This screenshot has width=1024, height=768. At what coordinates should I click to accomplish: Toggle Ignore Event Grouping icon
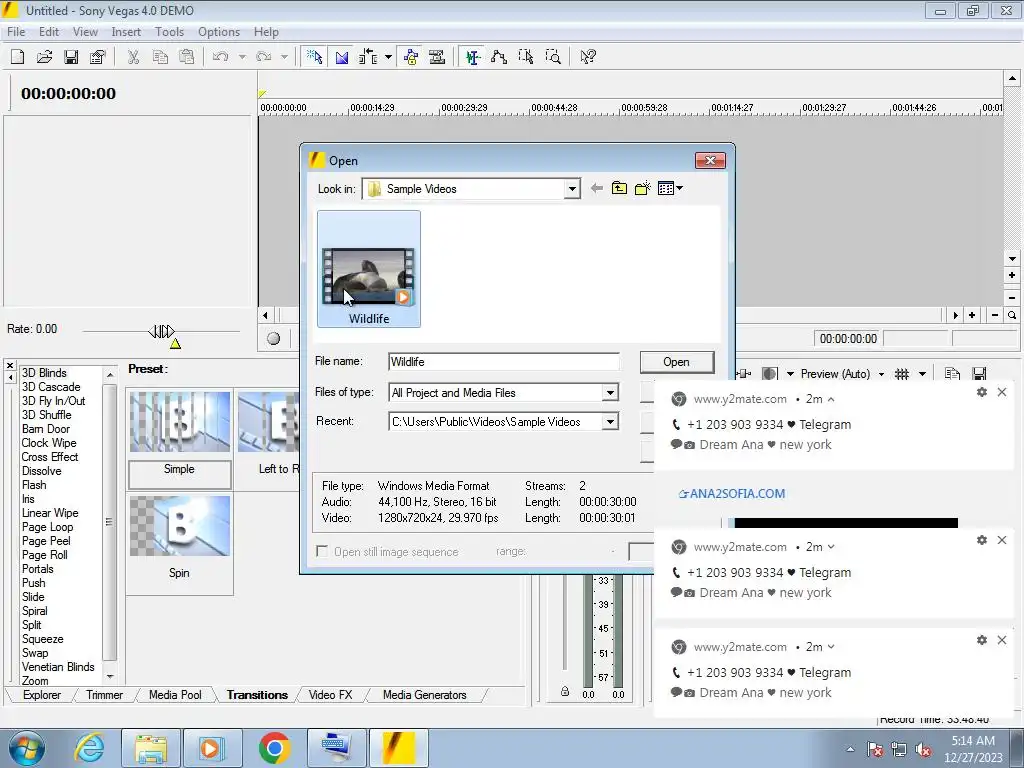click(437, 57)
